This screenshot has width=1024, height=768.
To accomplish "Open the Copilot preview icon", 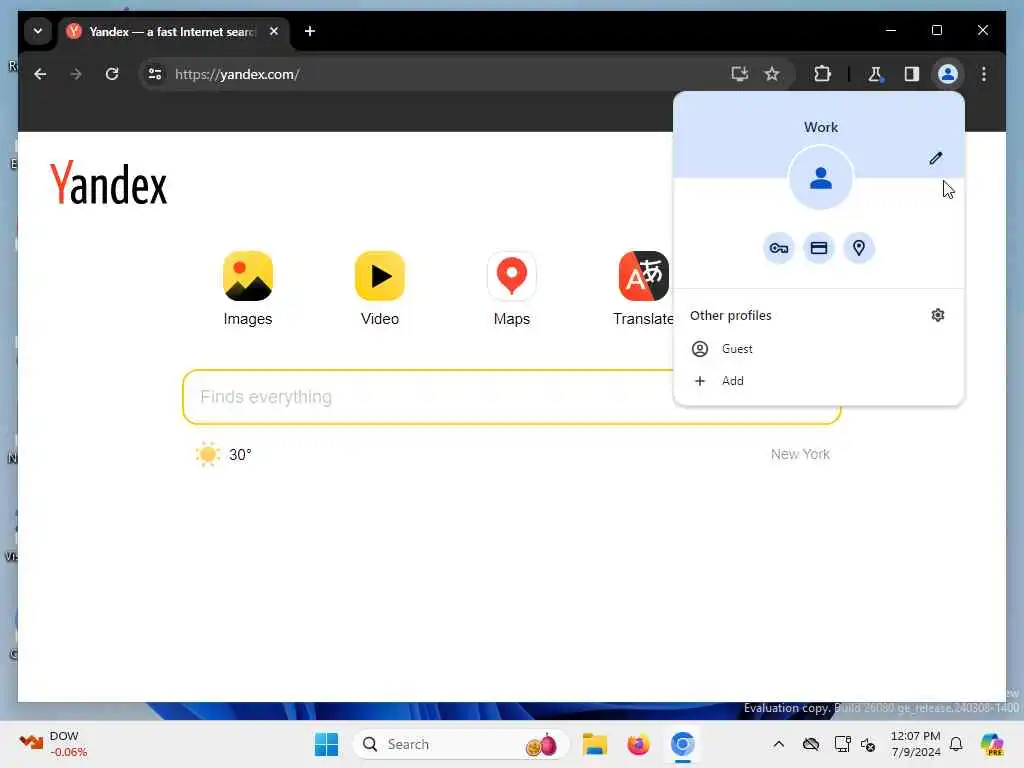I will [x=992, y=744].
